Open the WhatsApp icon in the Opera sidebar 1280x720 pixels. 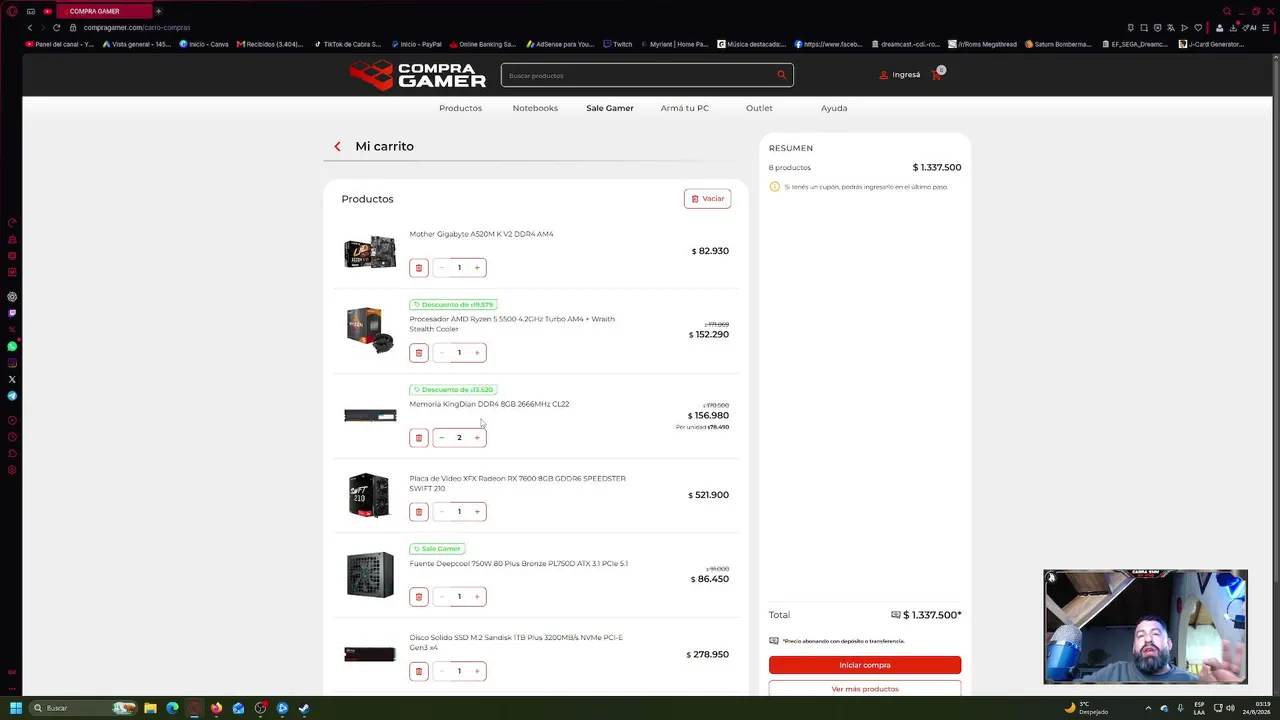pyautogui.click(x=12, y=346)
